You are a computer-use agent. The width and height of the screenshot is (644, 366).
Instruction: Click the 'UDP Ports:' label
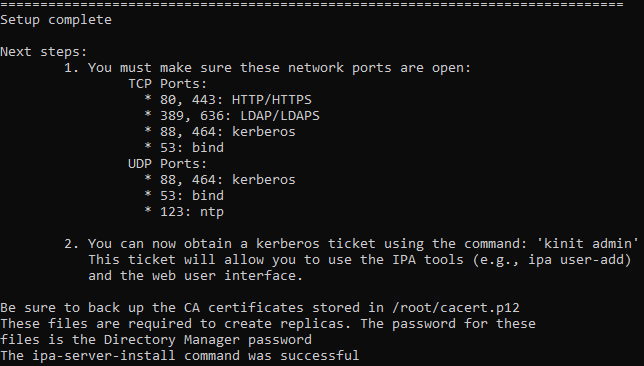pyautogui.click(x=168, y=164)
